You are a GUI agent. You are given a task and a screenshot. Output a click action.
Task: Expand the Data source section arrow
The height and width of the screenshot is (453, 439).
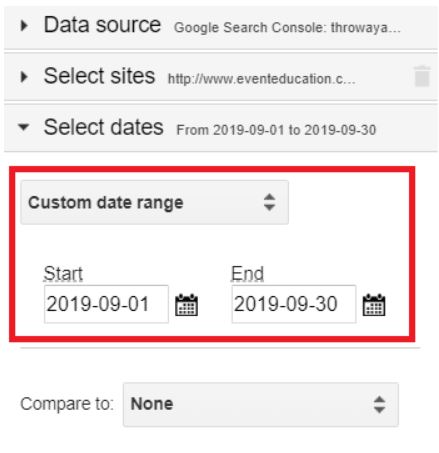coord(24,25)
